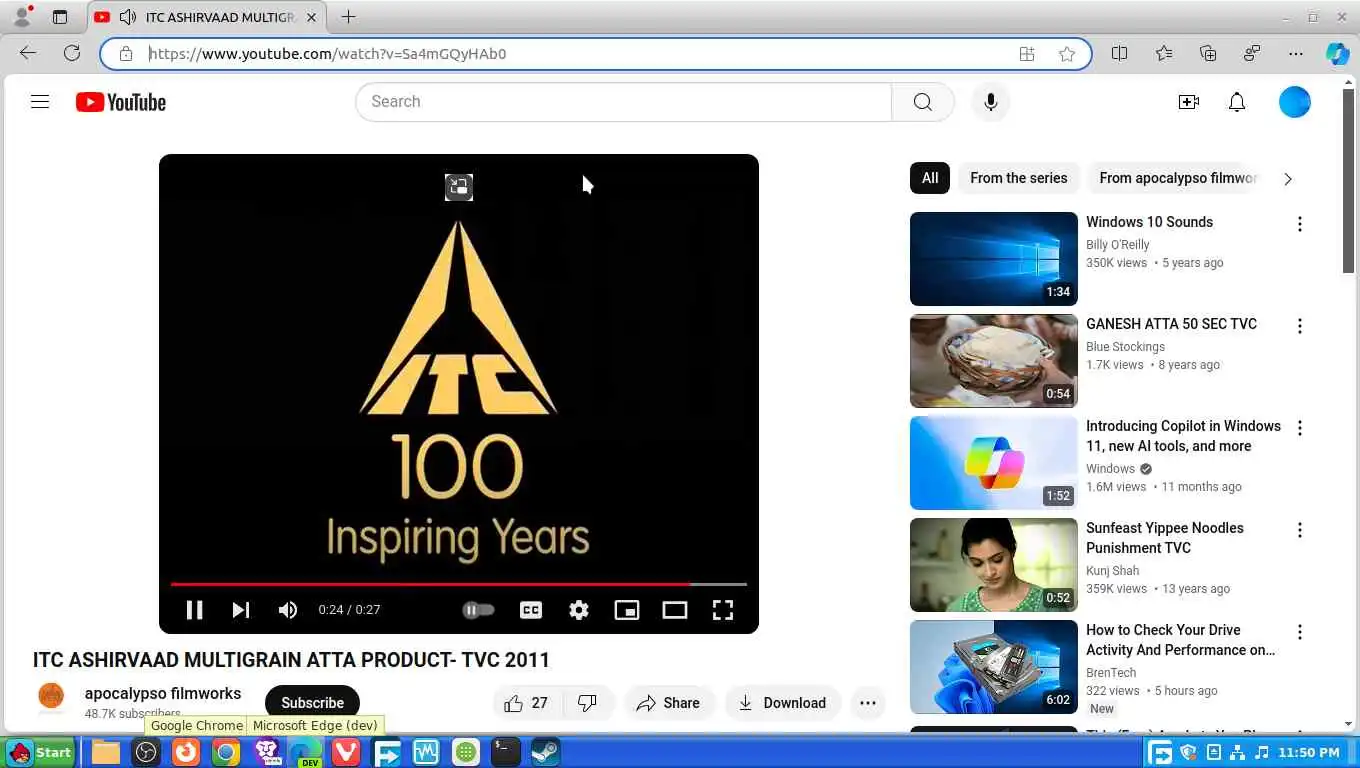Open the Start menu
This screenshot has width=1360, height=768.
coord(40,752)
